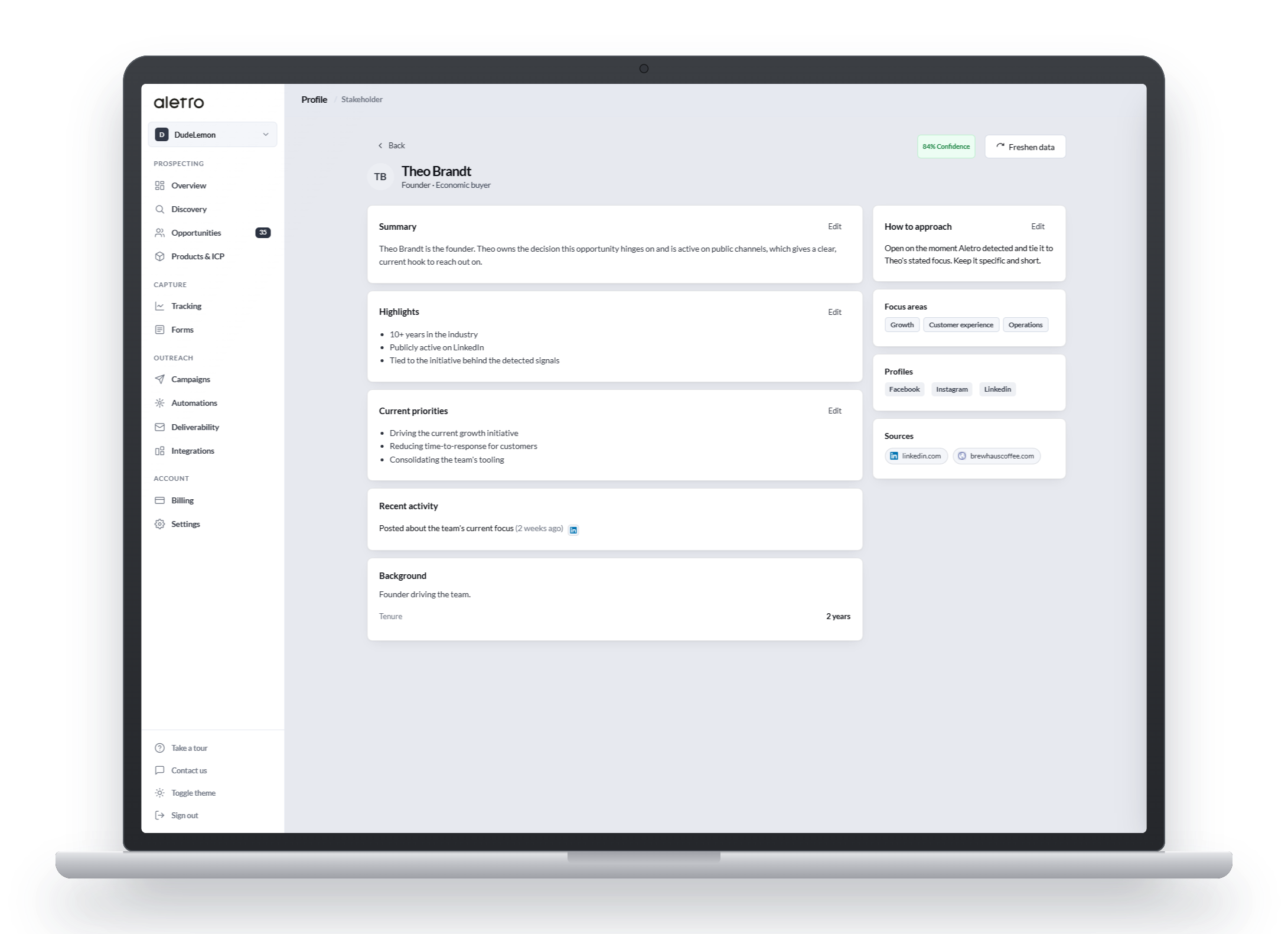
Task: Click the TB avatar circle
Action: 380,177
